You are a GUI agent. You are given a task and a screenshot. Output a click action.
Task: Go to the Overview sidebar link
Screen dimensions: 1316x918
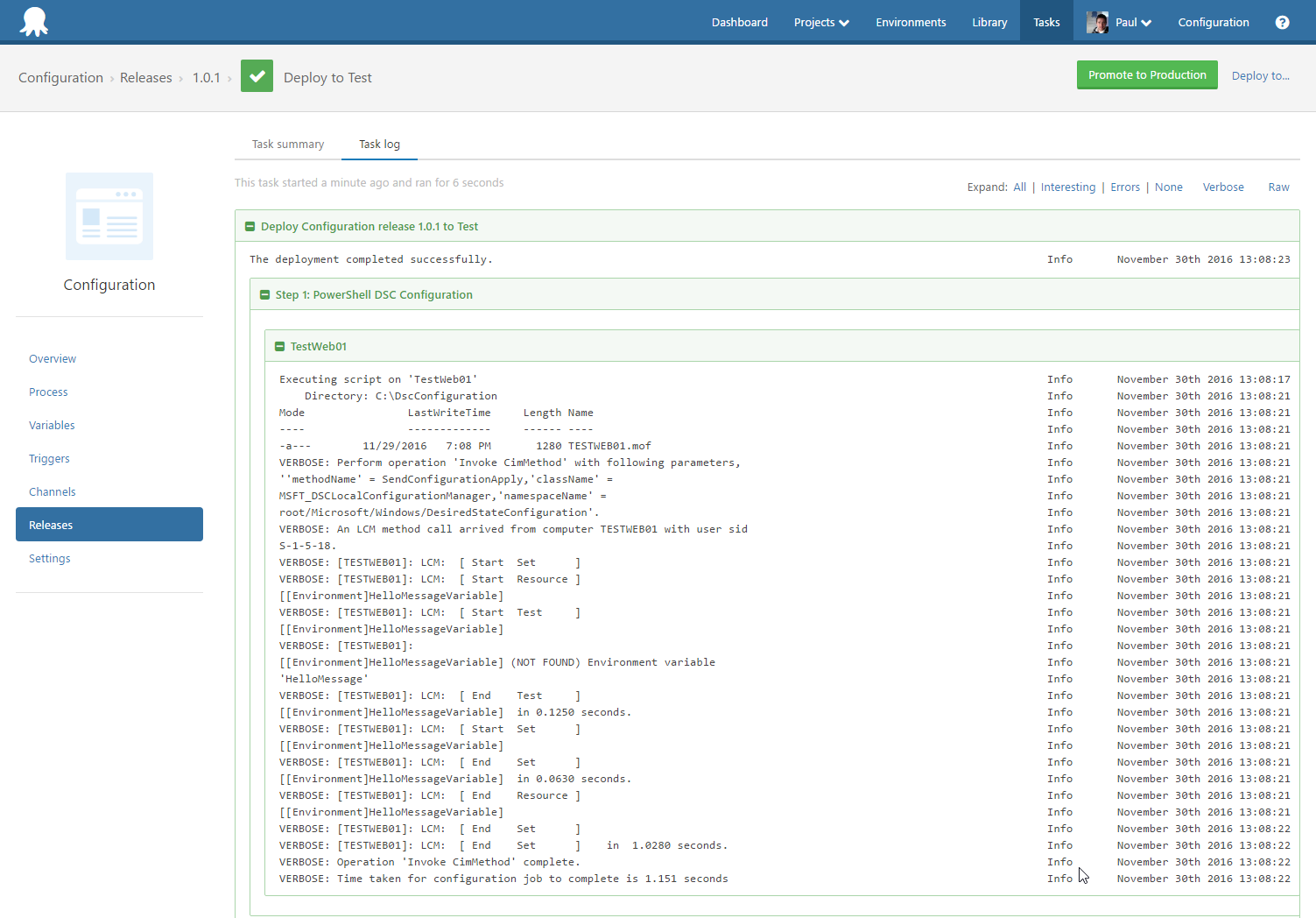click(52, 358)
